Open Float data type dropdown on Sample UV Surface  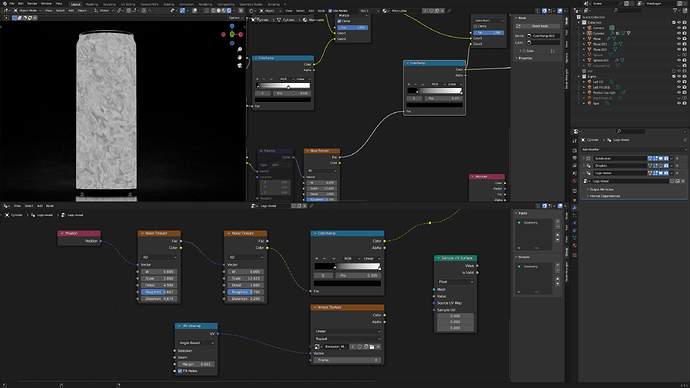click(x=455, y=282)
